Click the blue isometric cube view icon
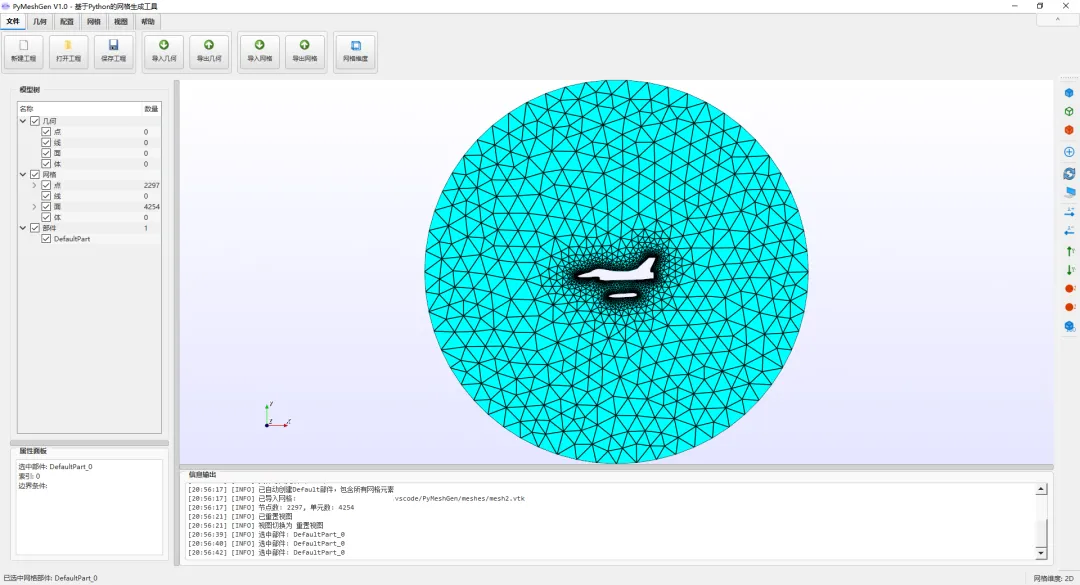Image resolution: width=1080 pixels, height=585 pixels. [x=1069, y=326]
